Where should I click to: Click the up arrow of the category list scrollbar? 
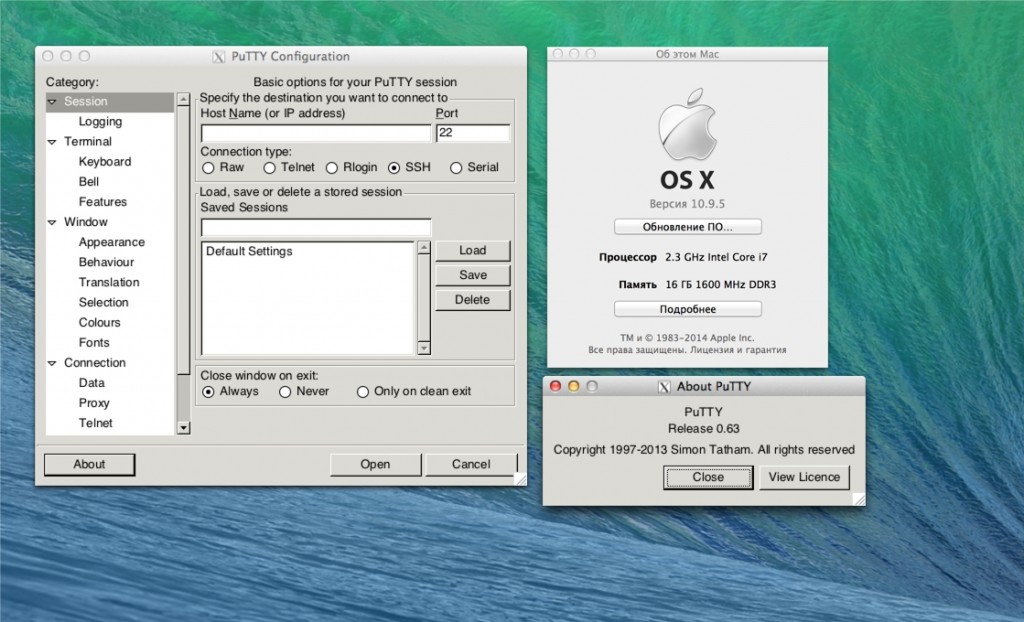183,98
